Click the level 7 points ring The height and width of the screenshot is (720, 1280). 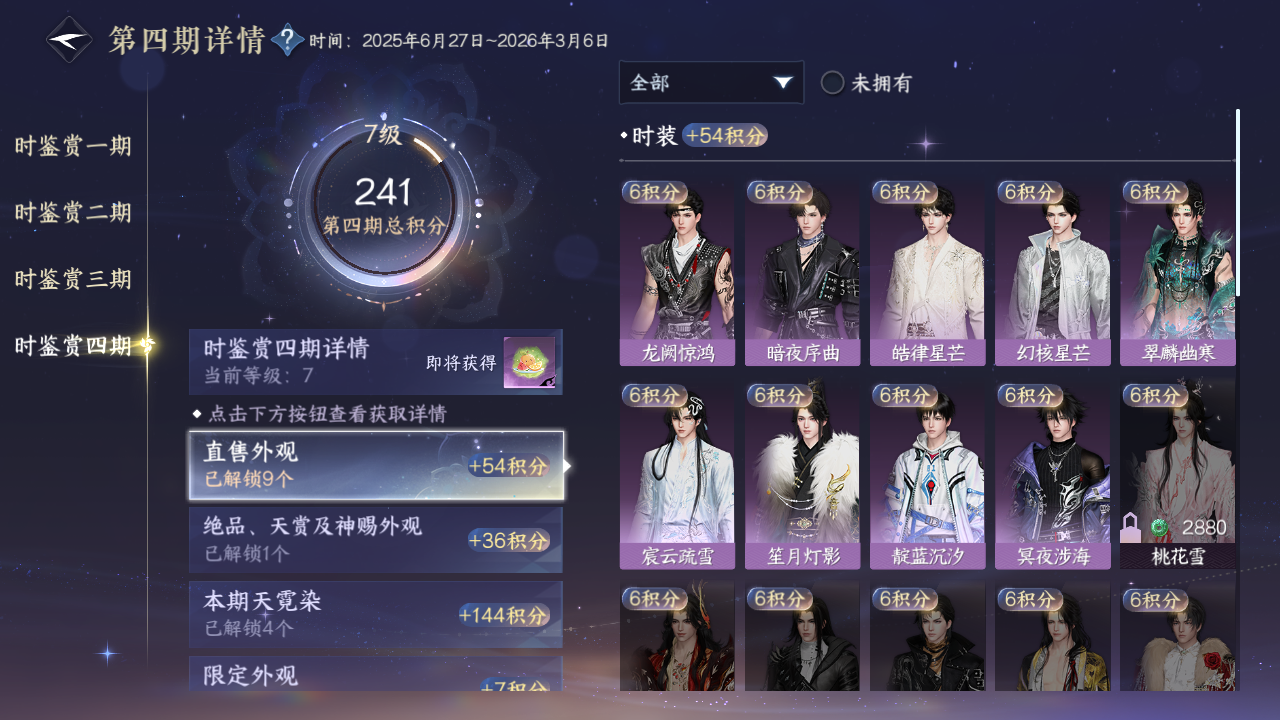[382, 209]
